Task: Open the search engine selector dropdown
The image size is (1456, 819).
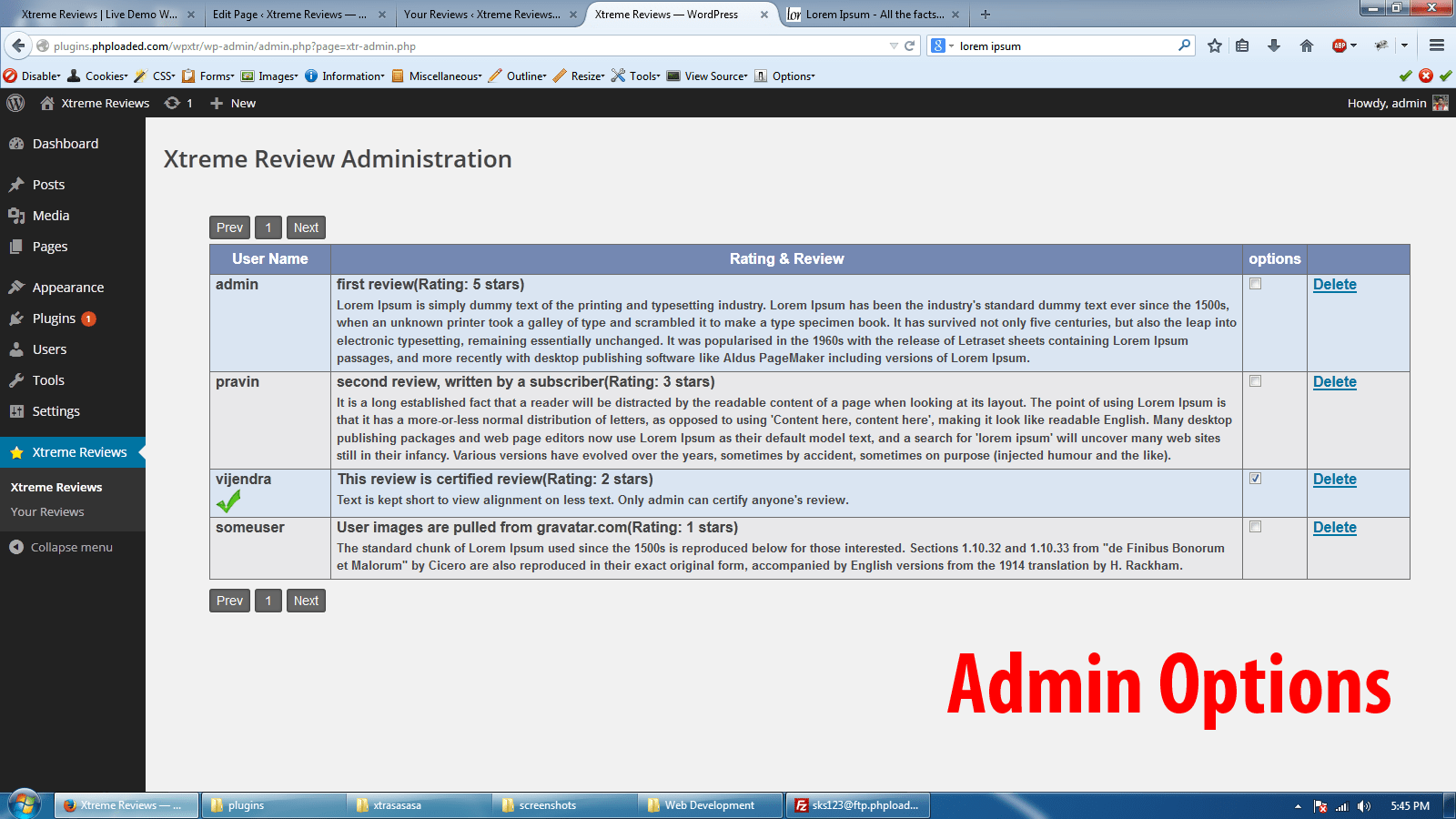Action: (x=943, y=45)
